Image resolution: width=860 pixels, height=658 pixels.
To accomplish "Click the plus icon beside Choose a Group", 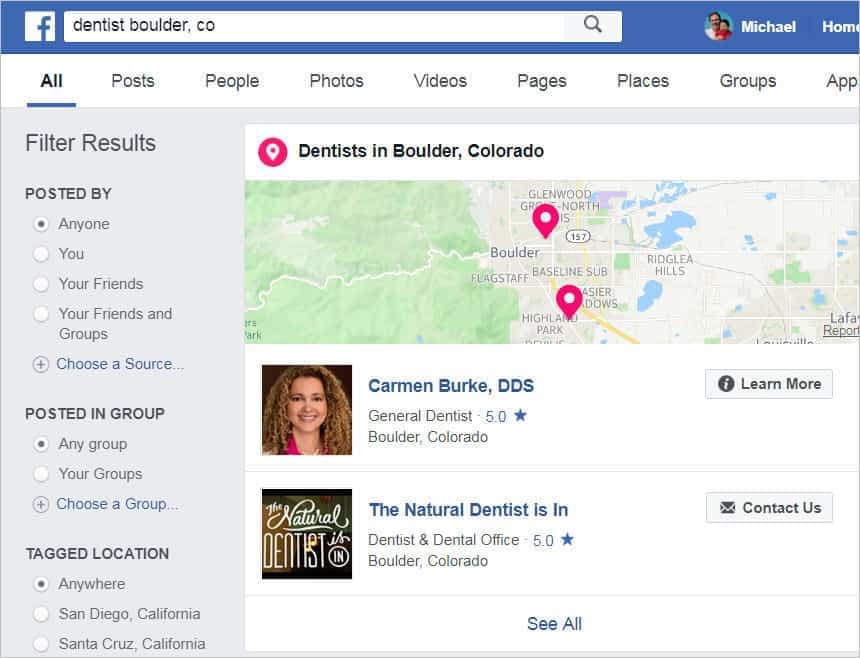I will [x=41, y=504].
